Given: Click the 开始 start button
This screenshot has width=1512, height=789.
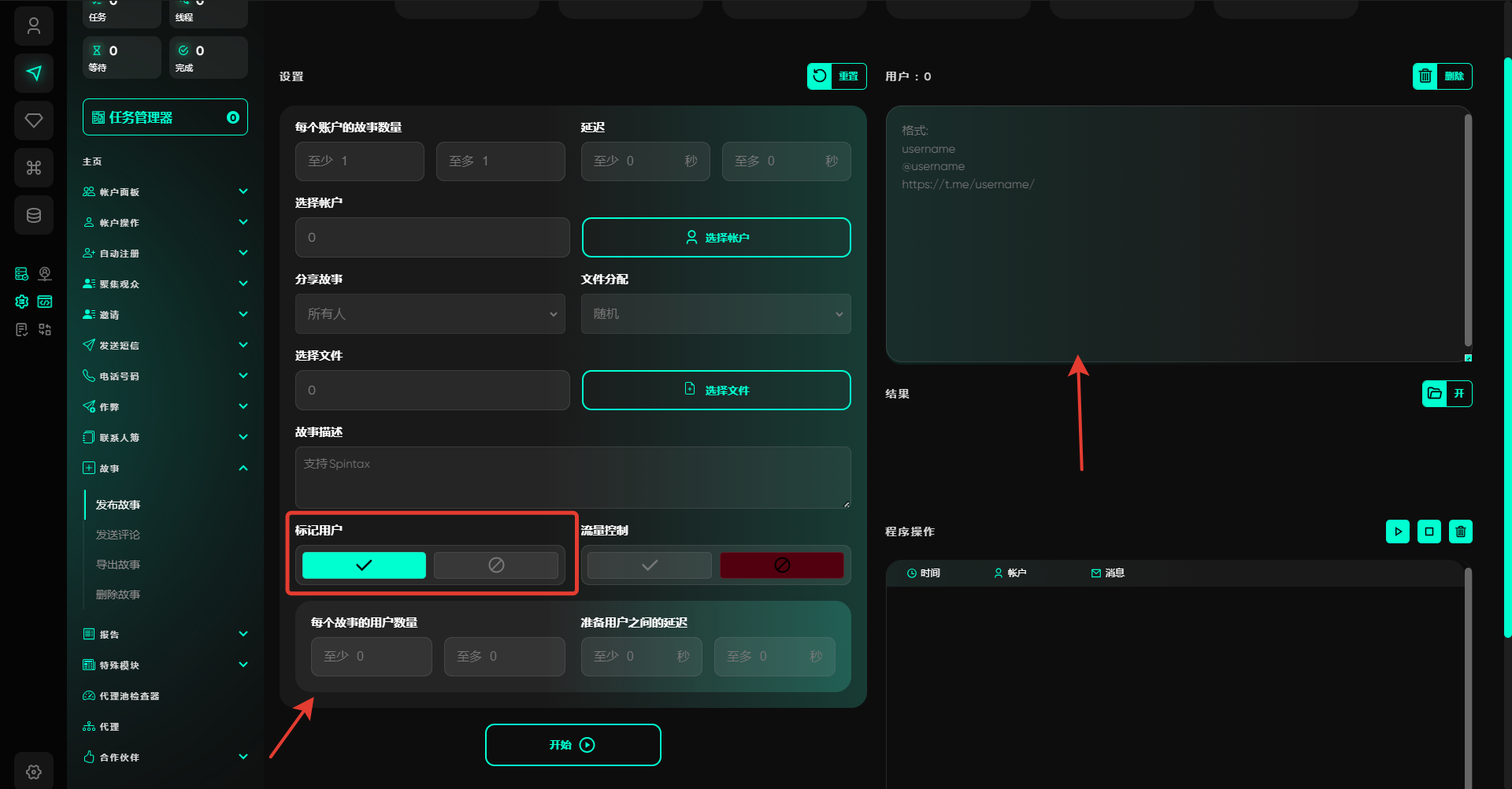Looking at the screenshot, I should click(573, 745).
